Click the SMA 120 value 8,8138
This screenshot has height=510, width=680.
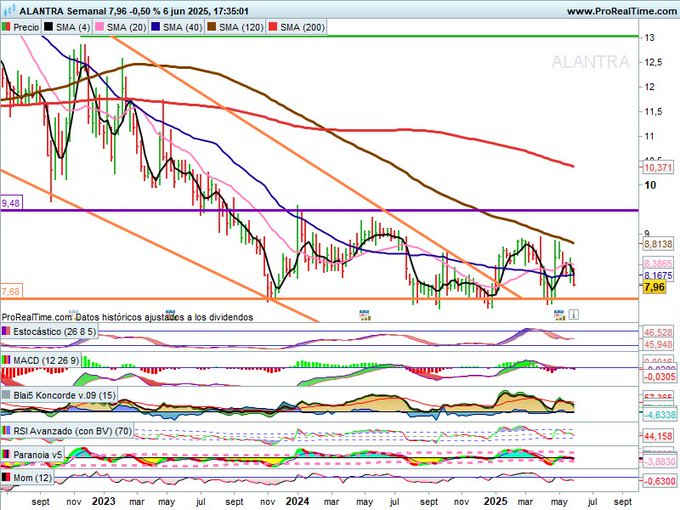[658, 244]
